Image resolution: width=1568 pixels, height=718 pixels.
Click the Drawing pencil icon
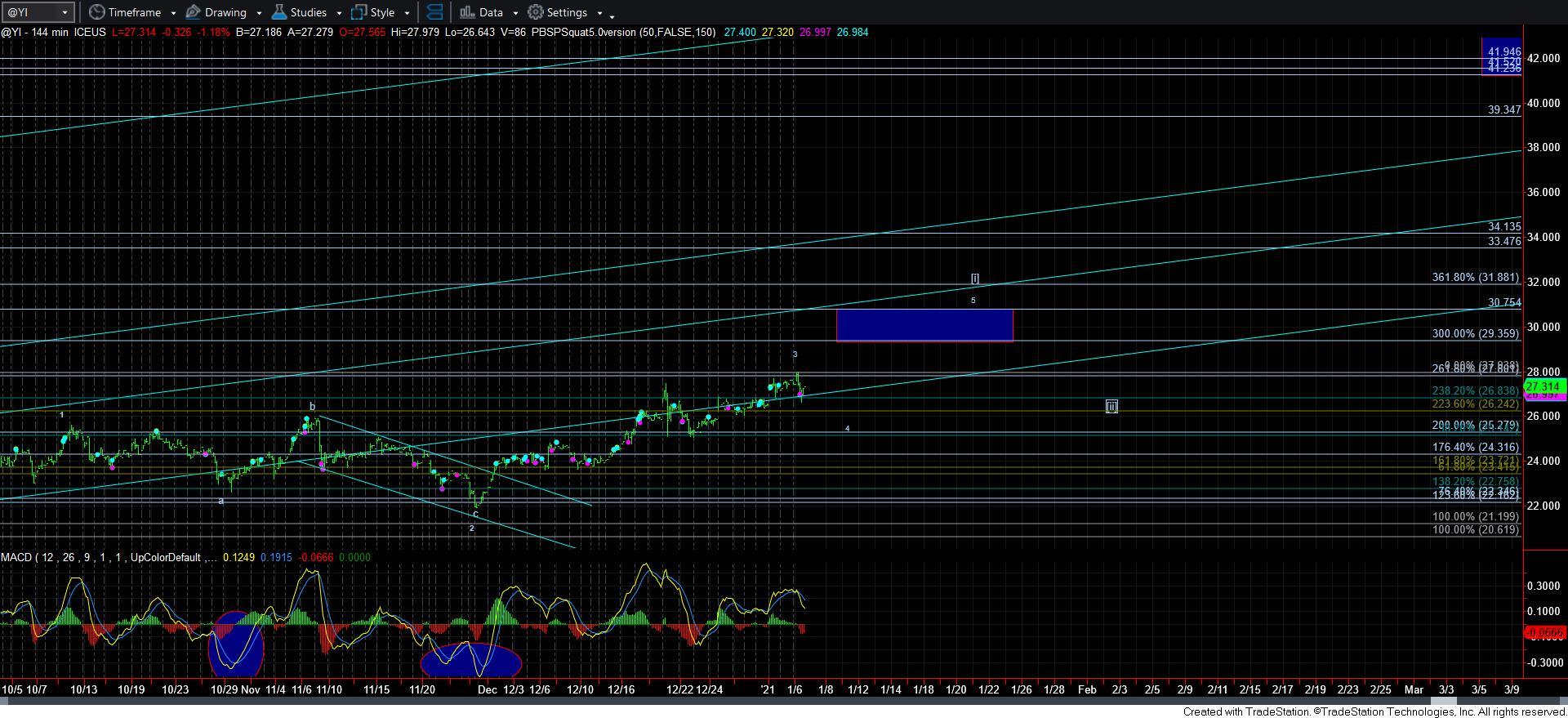point(194,12)
